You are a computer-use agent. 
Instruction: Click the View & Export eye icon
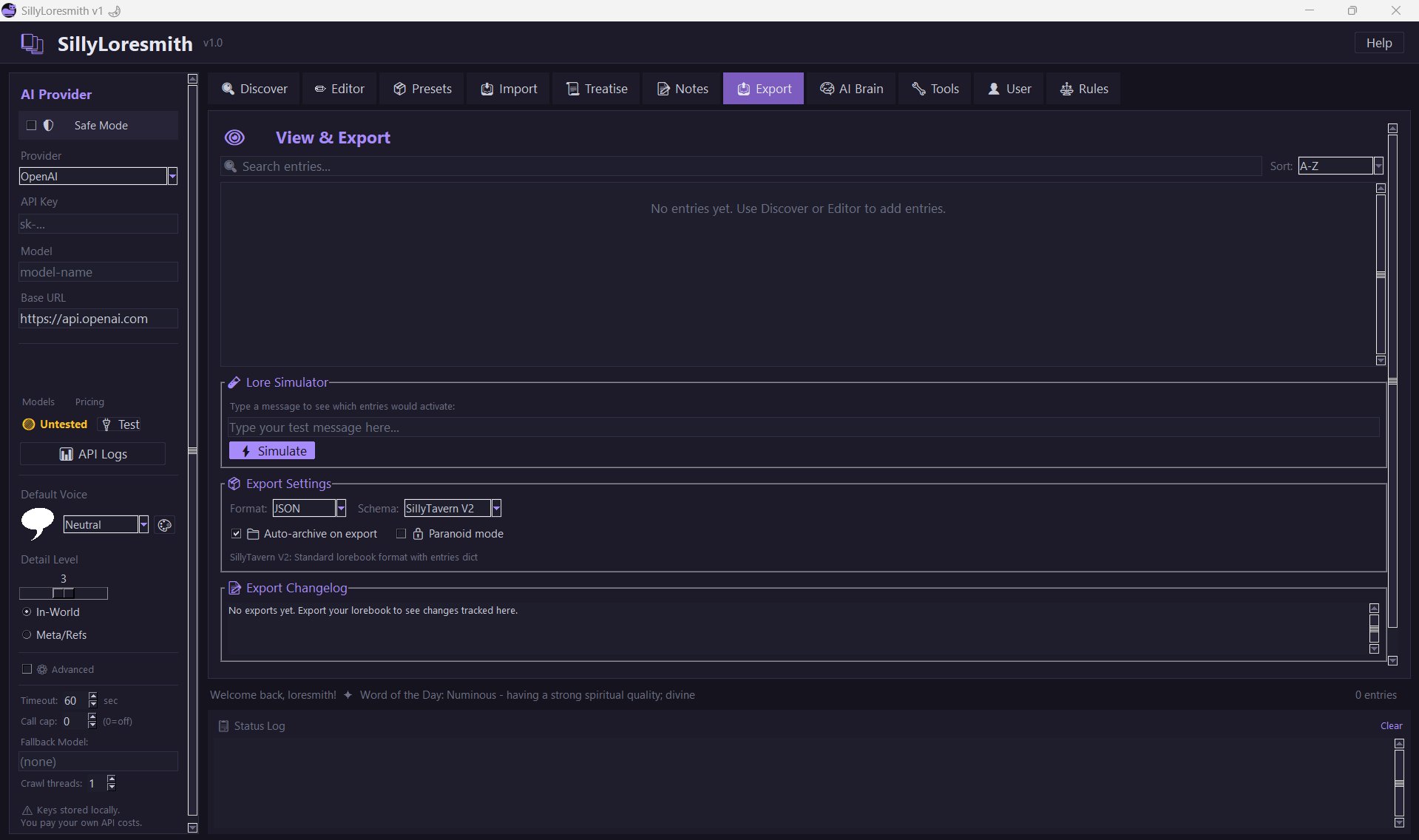234,138
